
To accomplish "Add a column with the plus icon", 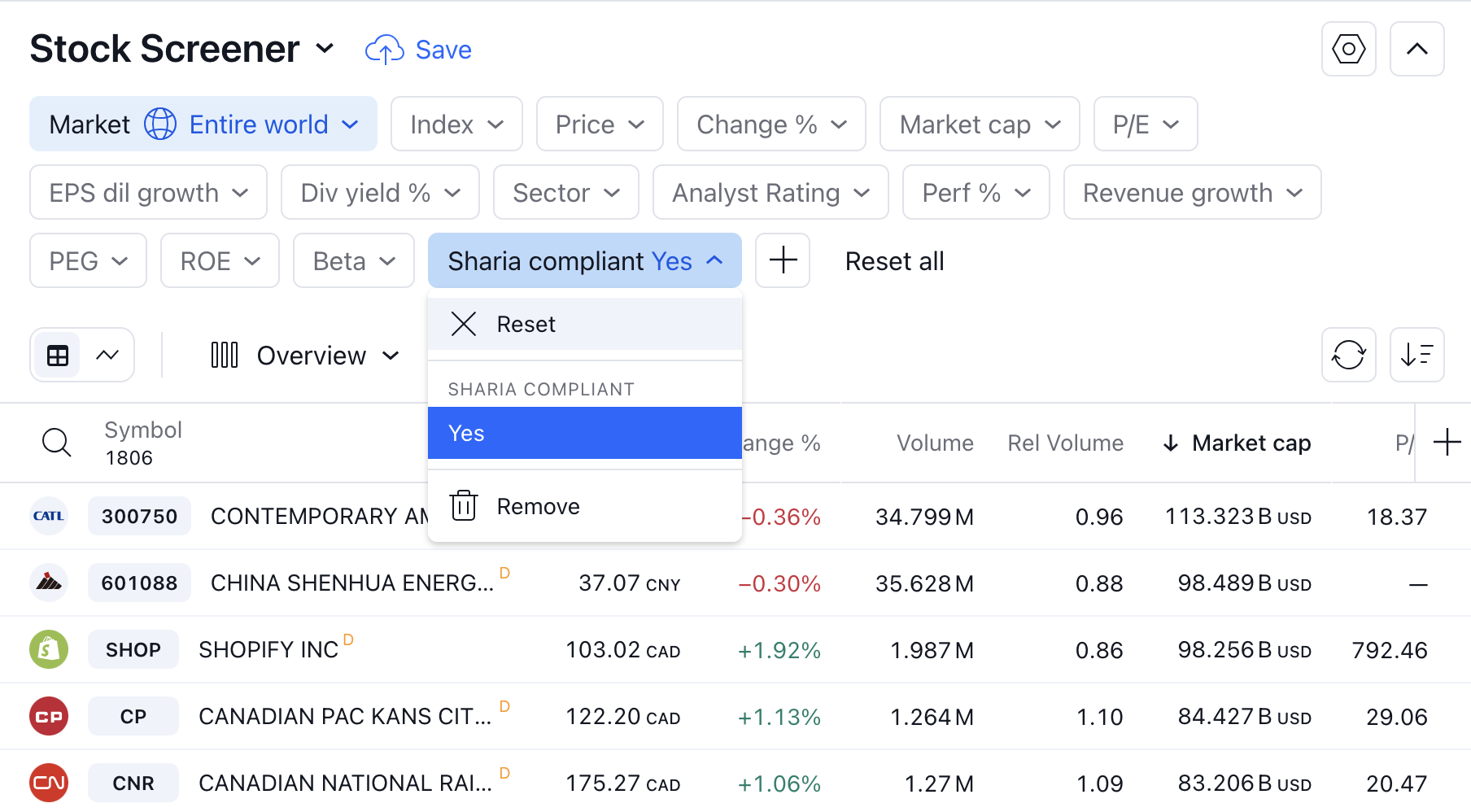I will coord(1447,443).
